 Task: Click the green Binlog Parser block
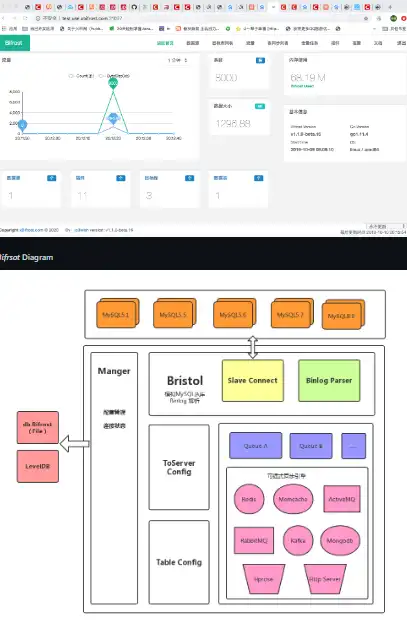click(329, 380)
